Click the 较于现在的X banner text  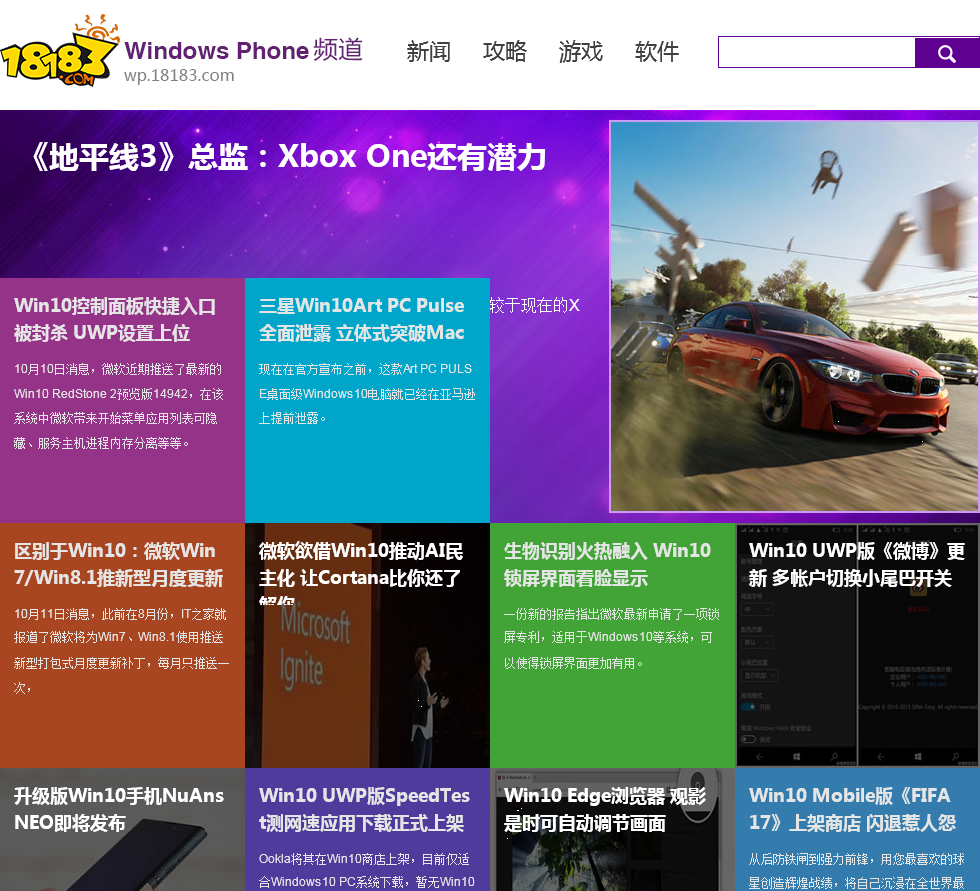pyautogui.click(x=535, y=306)
